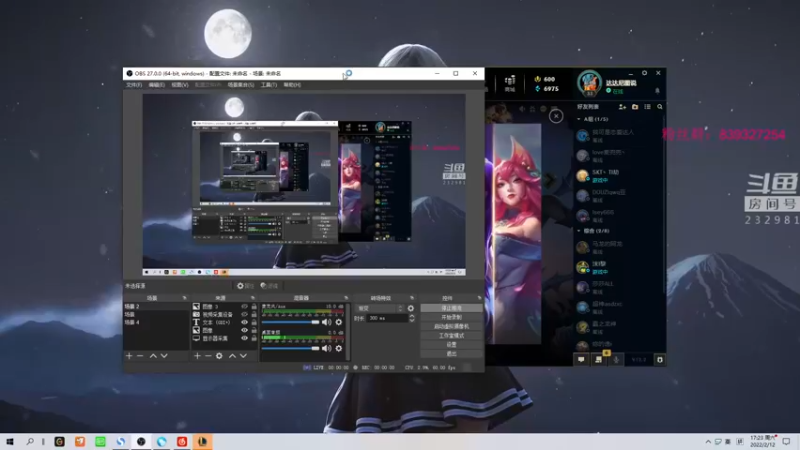
Task: Show hidden icons chevron in system tray
Action: click(x=708, y=442)
